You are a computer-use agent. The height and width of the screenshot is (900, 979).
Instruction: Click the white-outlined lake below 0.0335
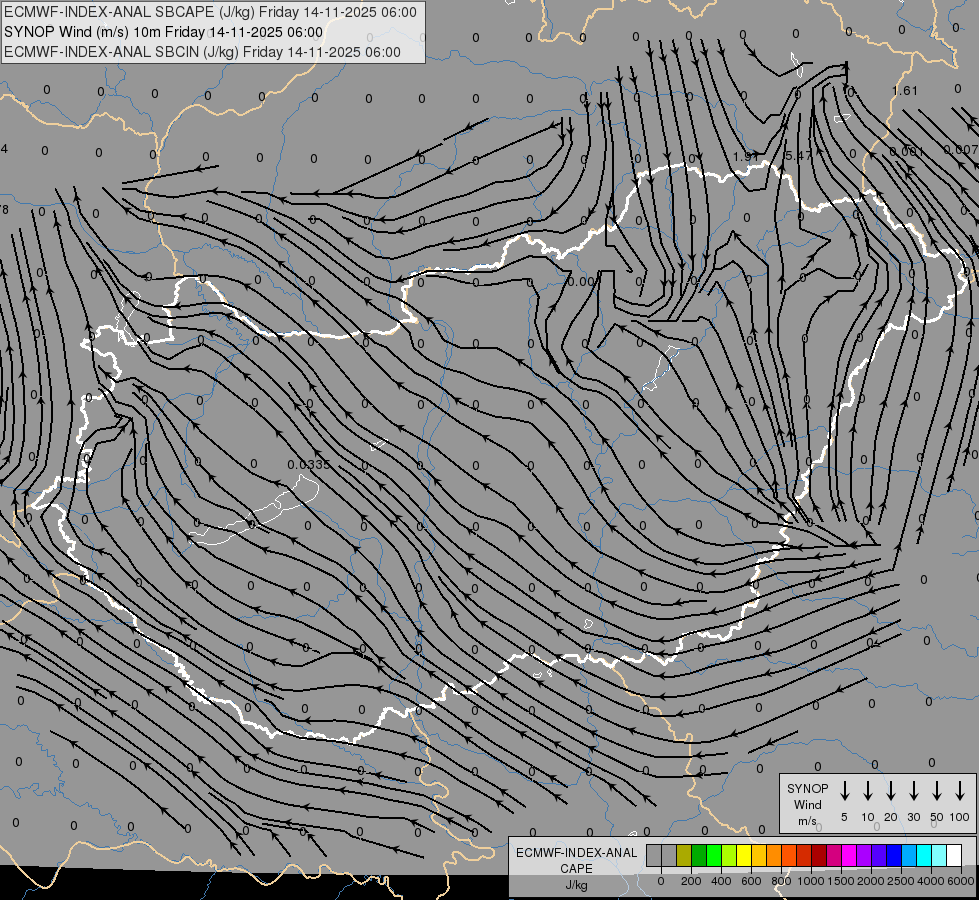tap(255, 510)
